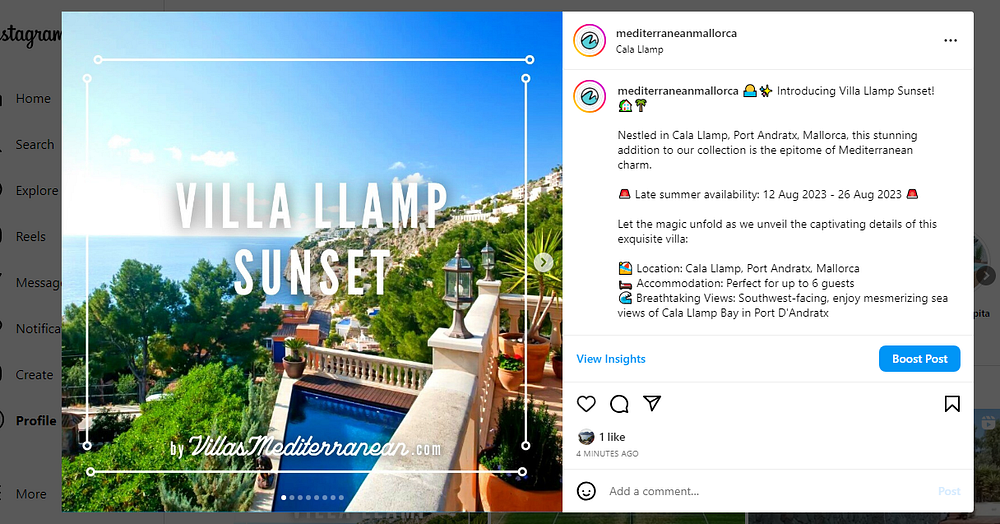
Task: Click the profile avatar beside the caption
Action: pos(589,97)
